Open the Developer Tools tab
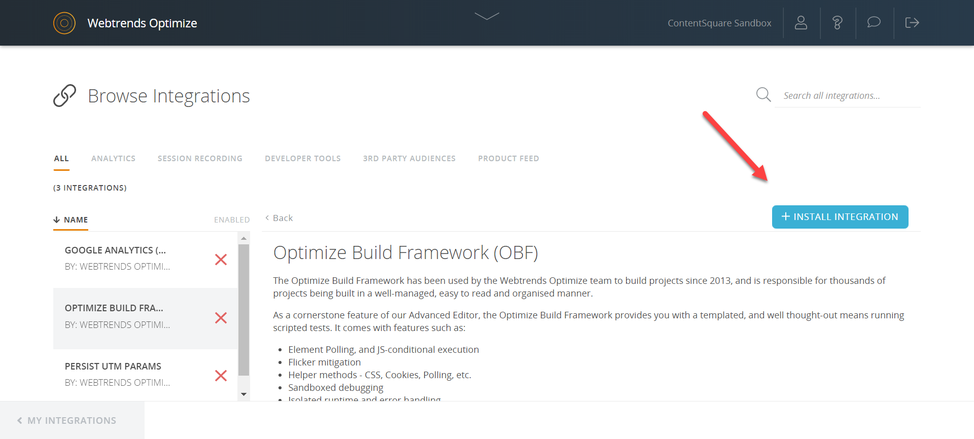 point(303,158)
